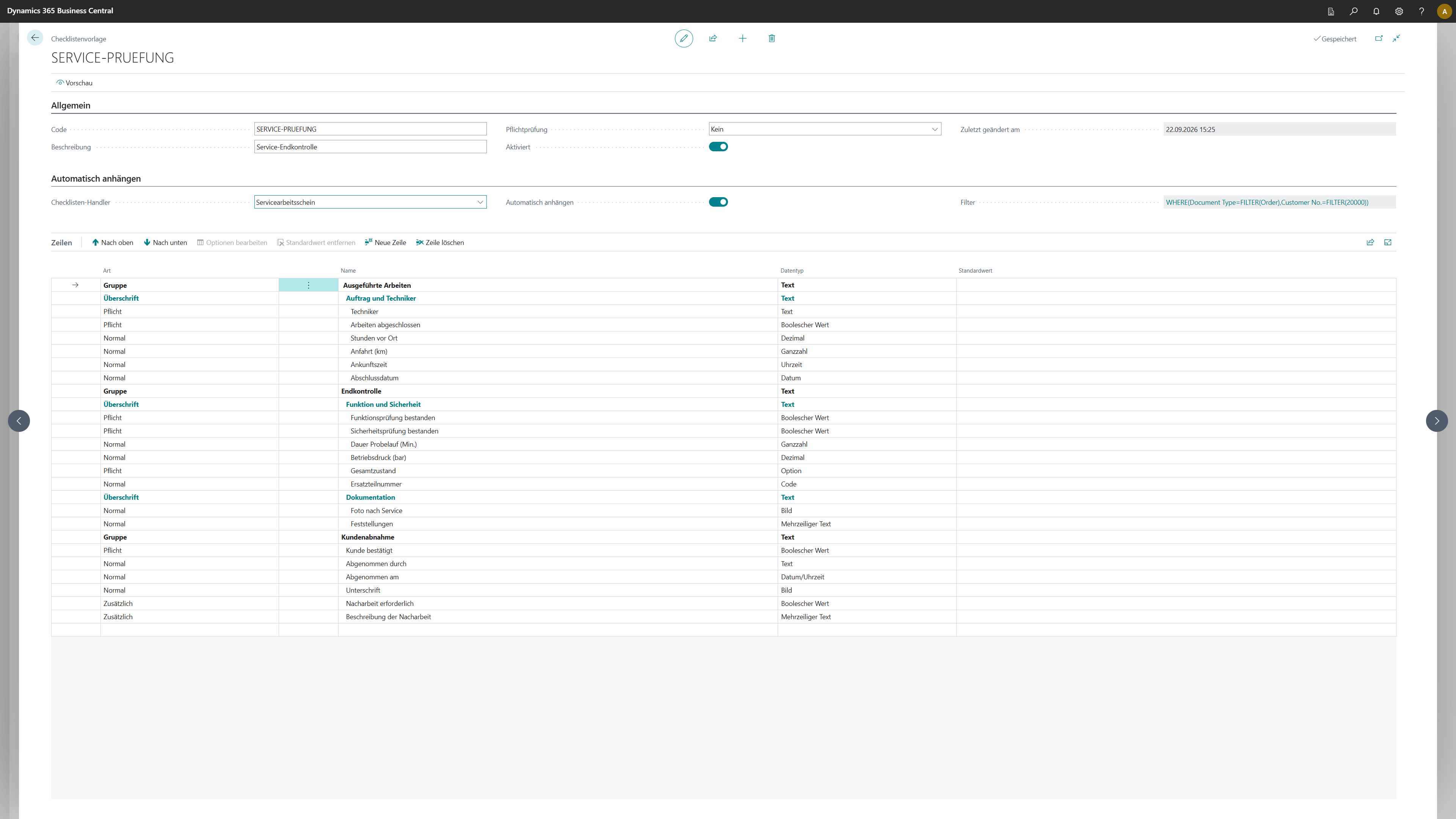Click the Unterschrift row name
This screenshot has height=819, width=1456.
tap(363, 590)
